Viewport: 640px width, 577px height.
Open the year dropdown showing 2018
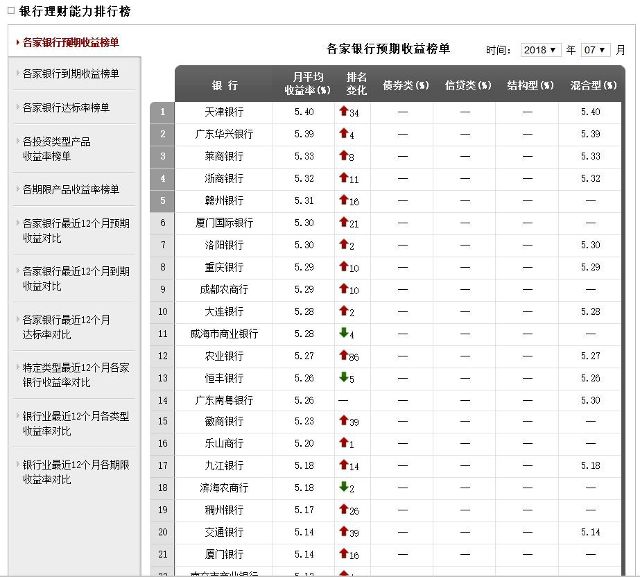tap(541, 50)
